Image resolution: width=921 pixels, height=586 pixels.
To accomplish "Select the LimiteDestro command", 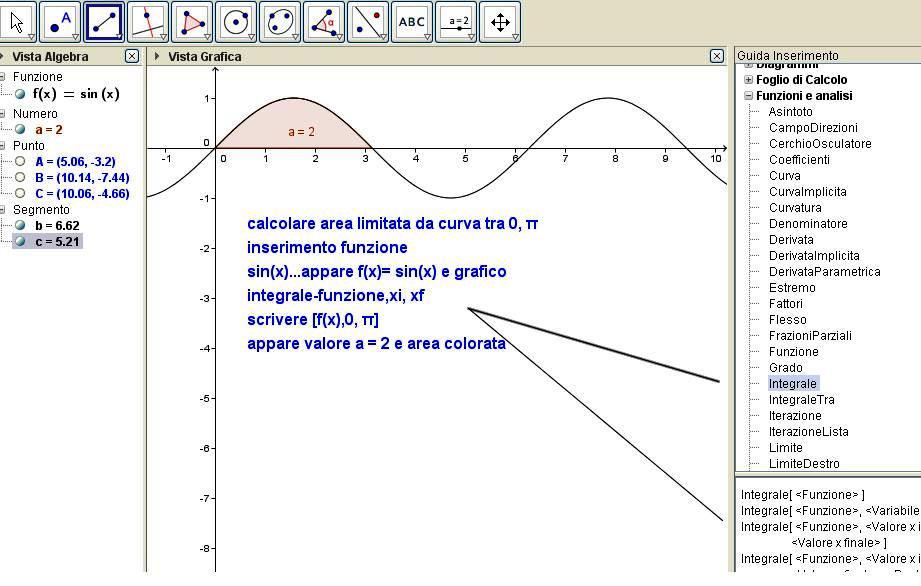I will click(804, 463).
